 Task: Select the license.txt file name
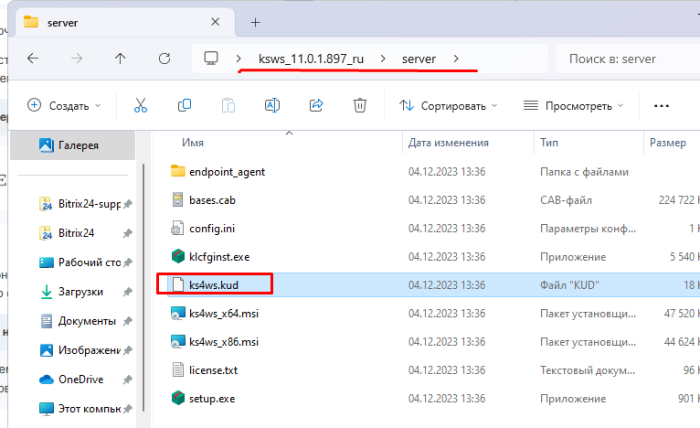(213, 370)
